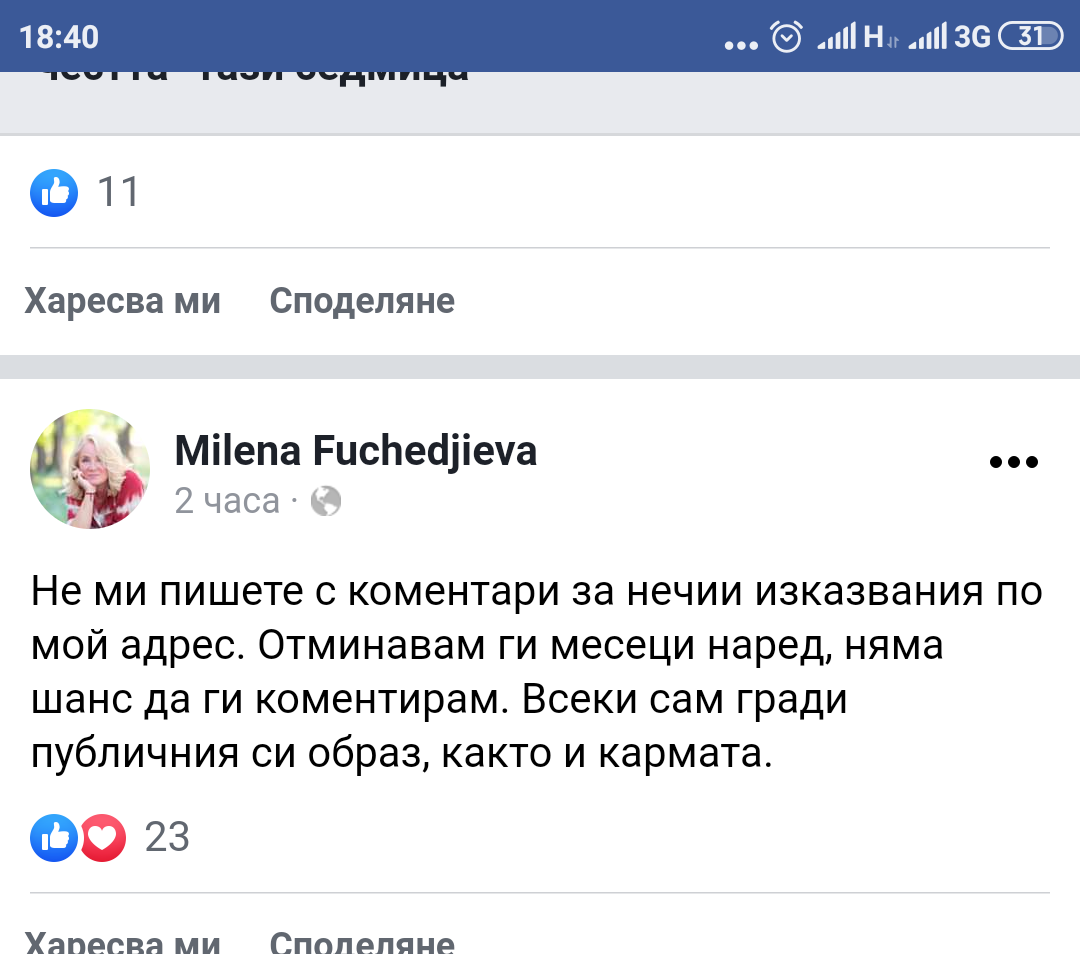View the 23 reactions count

pos(167,837)
